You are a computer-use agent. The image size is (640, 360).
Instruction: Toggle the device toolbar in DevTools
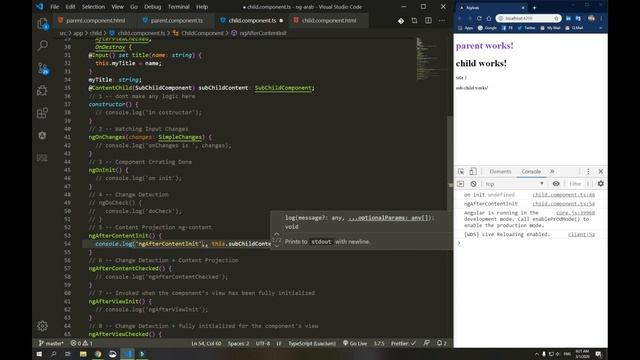tap(473, 171)
